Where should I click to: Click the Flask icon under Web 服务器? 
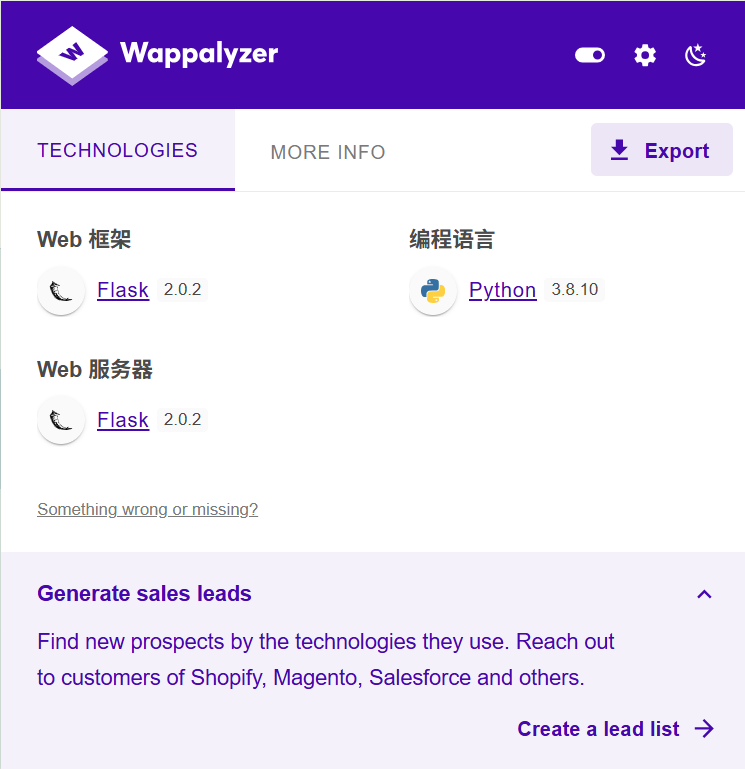(61, 420)
